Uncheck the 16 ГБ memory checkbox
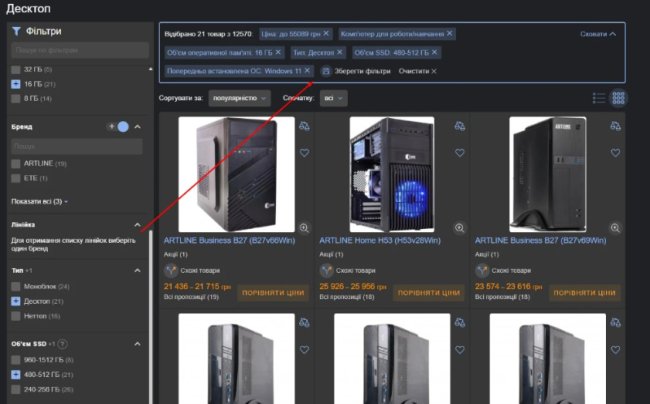The image size is (650, 404). (x=16, y=84)
